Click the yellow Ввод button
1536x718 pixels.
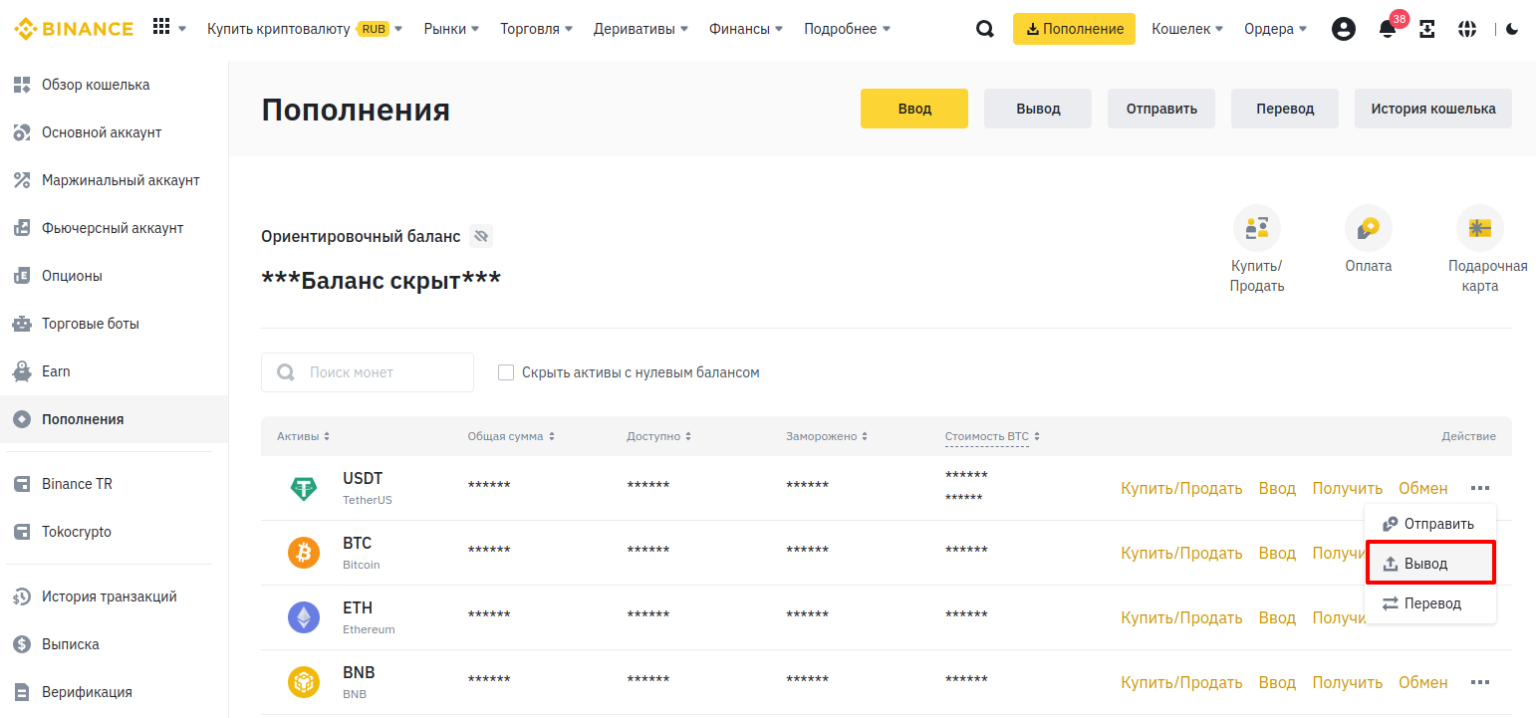coord(914,109)
